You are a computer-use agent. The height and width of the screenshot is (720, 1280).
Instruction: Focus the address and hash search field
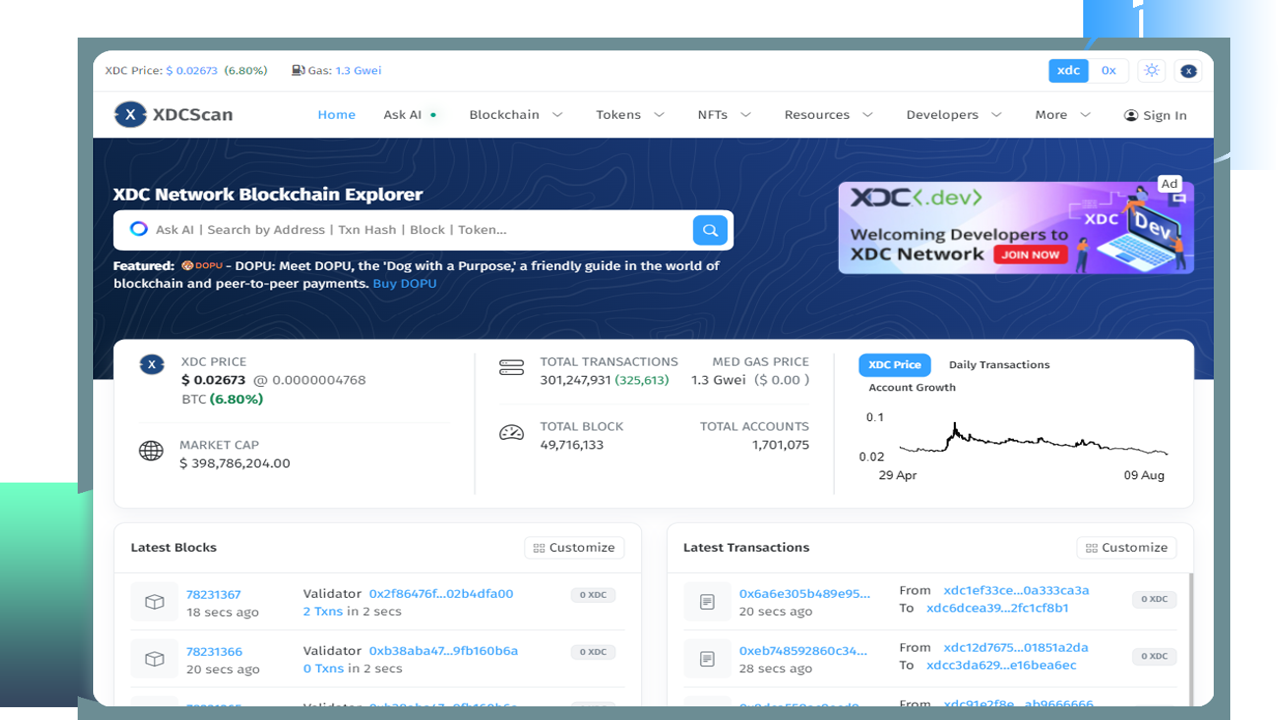pos(420,230)
